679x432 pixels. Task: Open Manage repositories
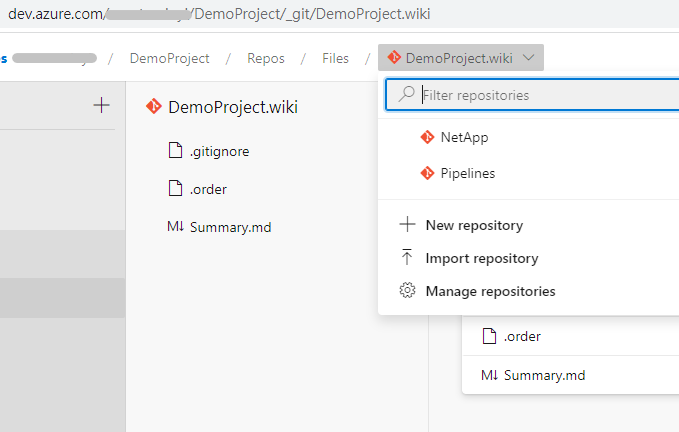pos(490,291)
